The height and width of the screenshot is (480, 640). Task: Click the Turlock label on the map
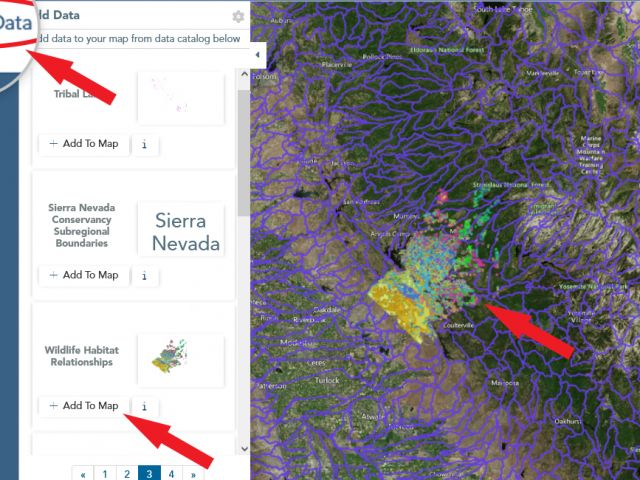click(327, 380)
